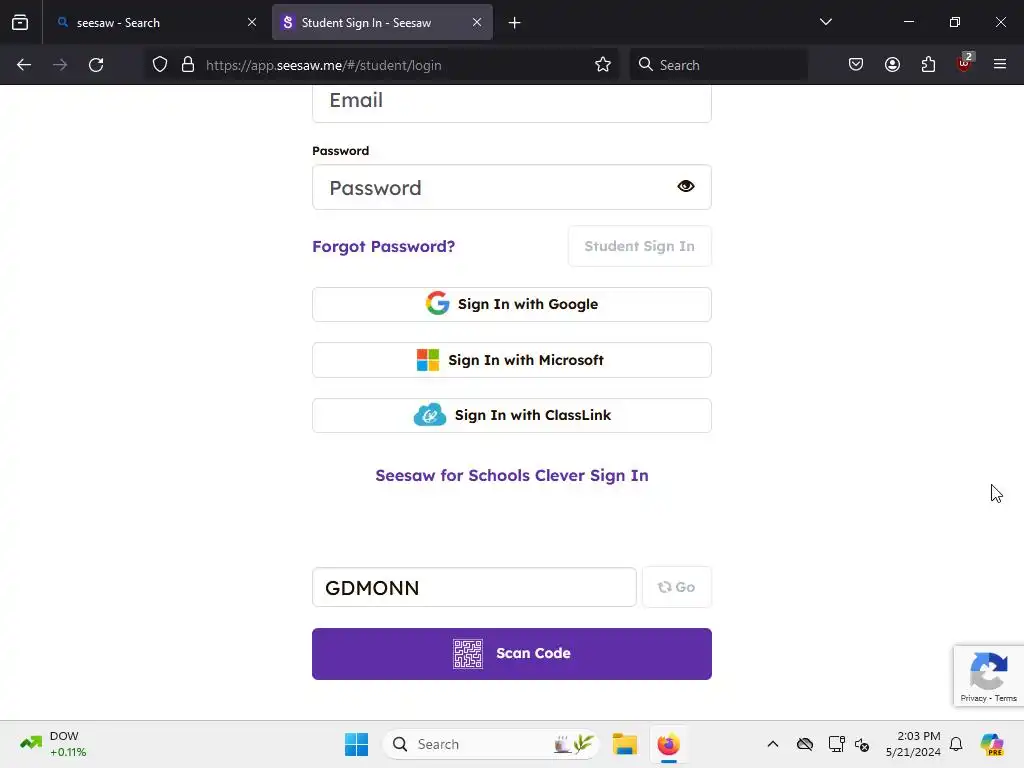The height and width of the screenshot is (768, 1024).
Task: Close the seesaw - Search tab
Action: click(252, 22)
